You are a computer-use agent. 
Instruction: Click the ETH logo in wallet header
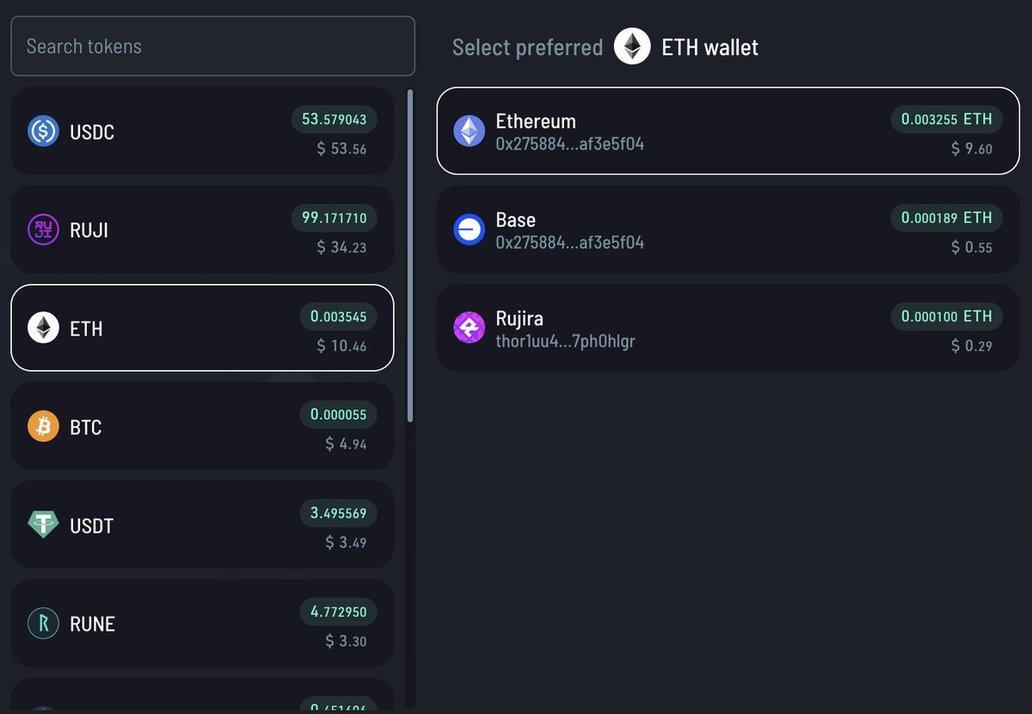pos(632,47)
